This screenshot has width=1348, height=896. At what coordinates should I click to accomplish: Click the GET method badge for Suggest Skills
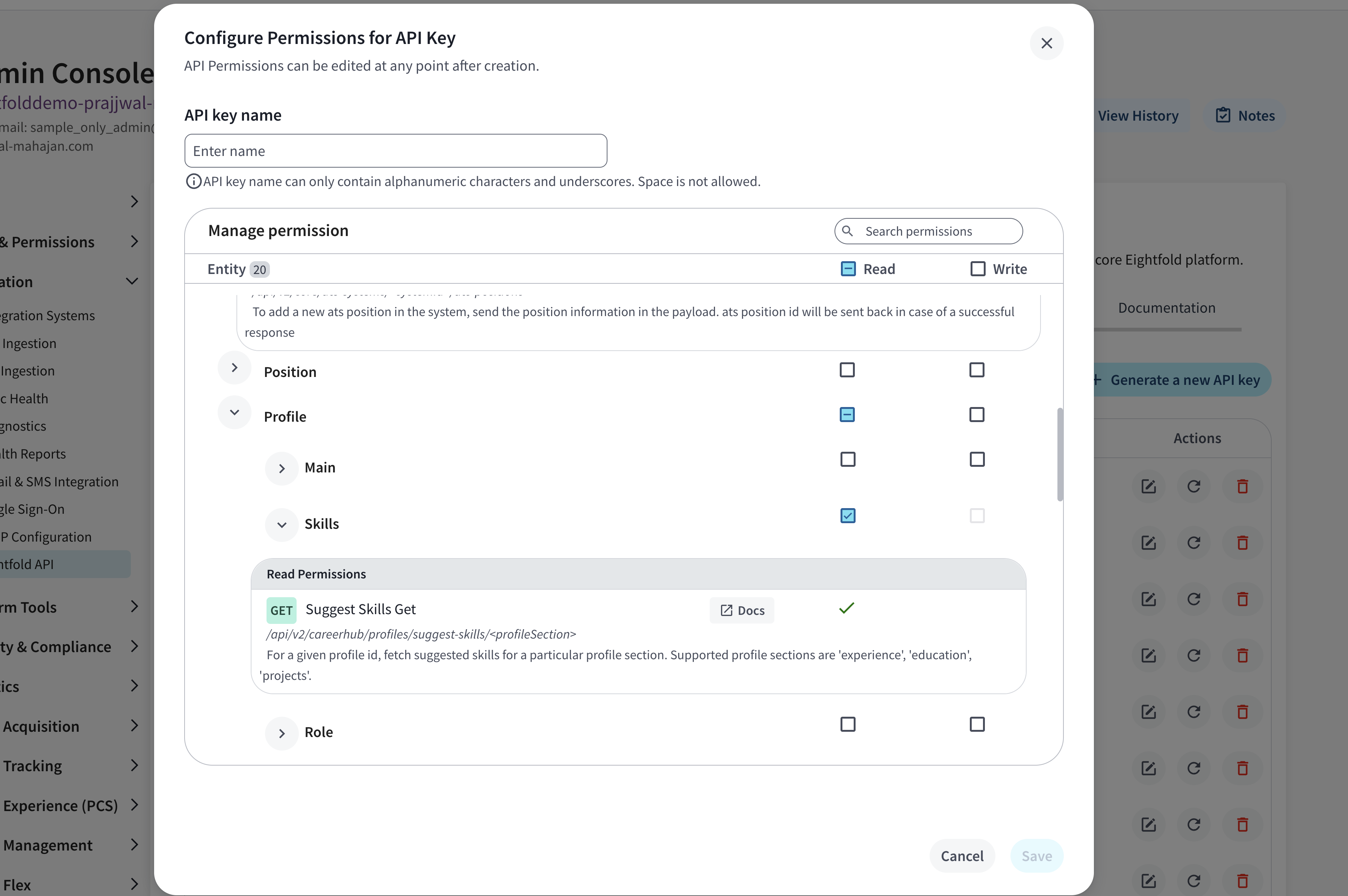(x=281, y=610)
